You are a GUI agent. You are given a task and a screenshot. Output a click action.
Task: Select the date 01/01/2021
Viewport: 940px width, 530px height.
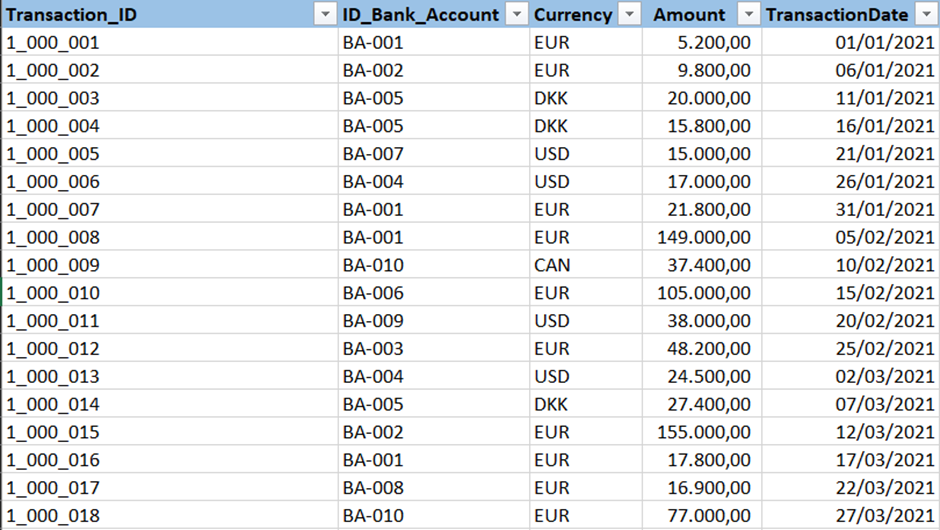[x=885, y=43]
